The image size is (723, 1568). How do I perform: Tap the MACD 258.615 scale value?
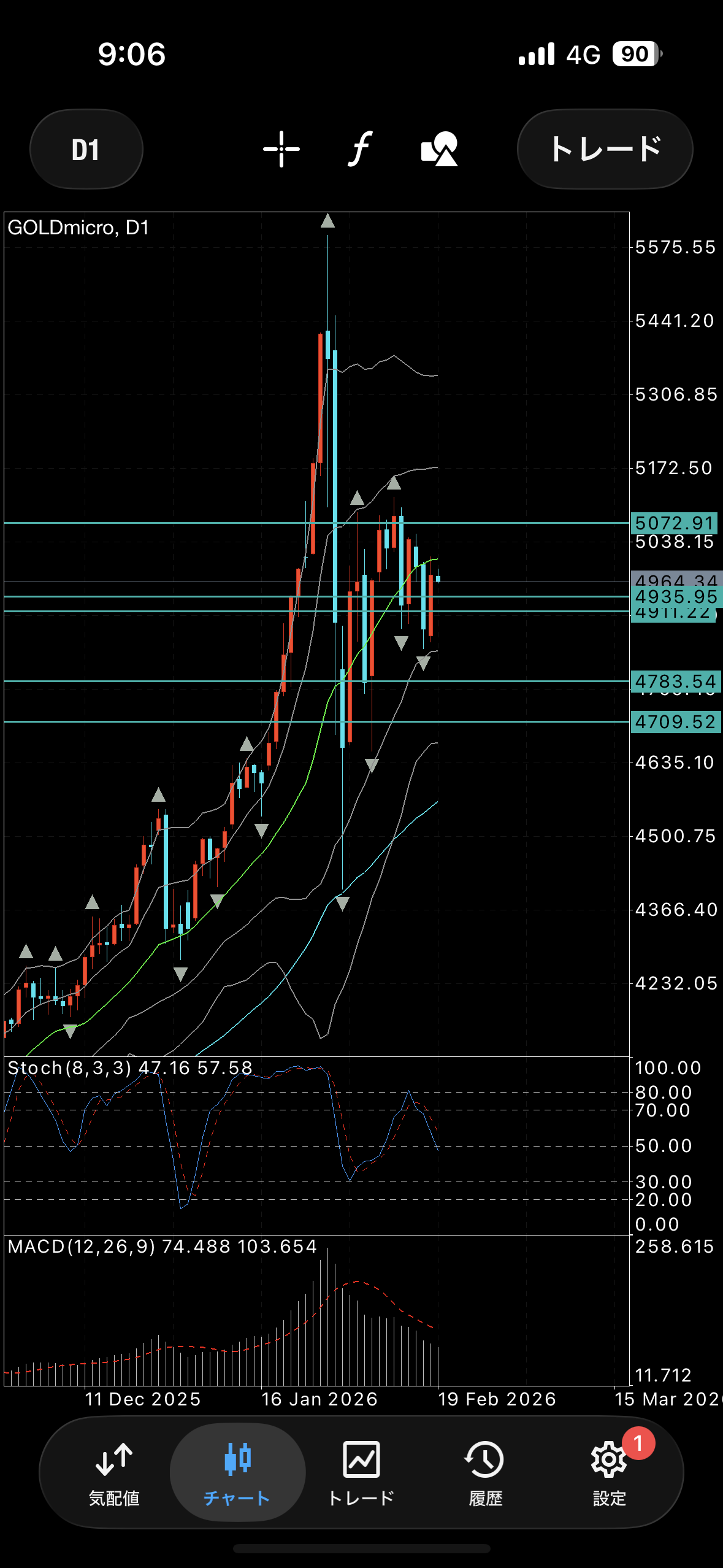click(x=675, y=1247)
